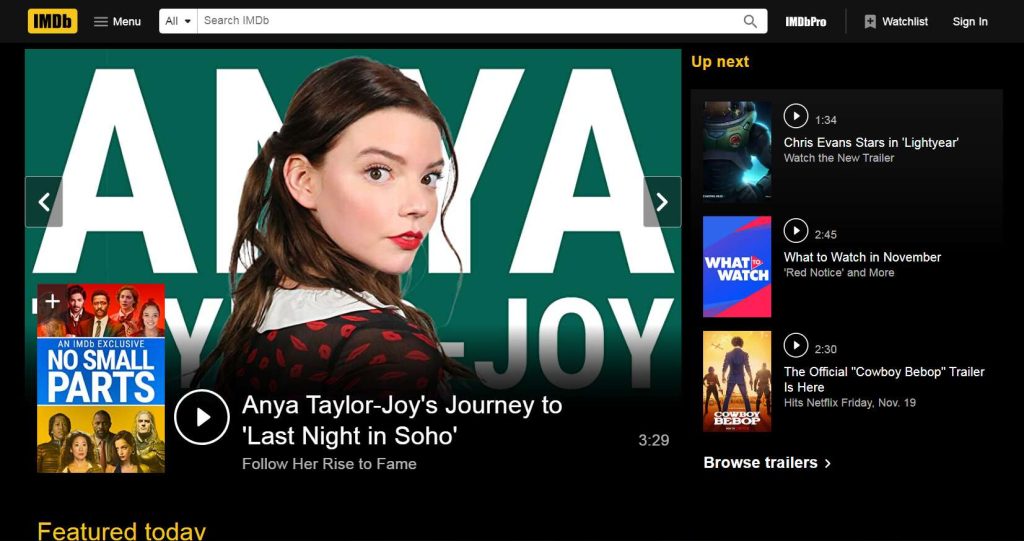The image size is (1024, 541).
Task: Click 'Hits Netflix Friday, Nov. 19' subtitle
Action: tap(850, 403)
